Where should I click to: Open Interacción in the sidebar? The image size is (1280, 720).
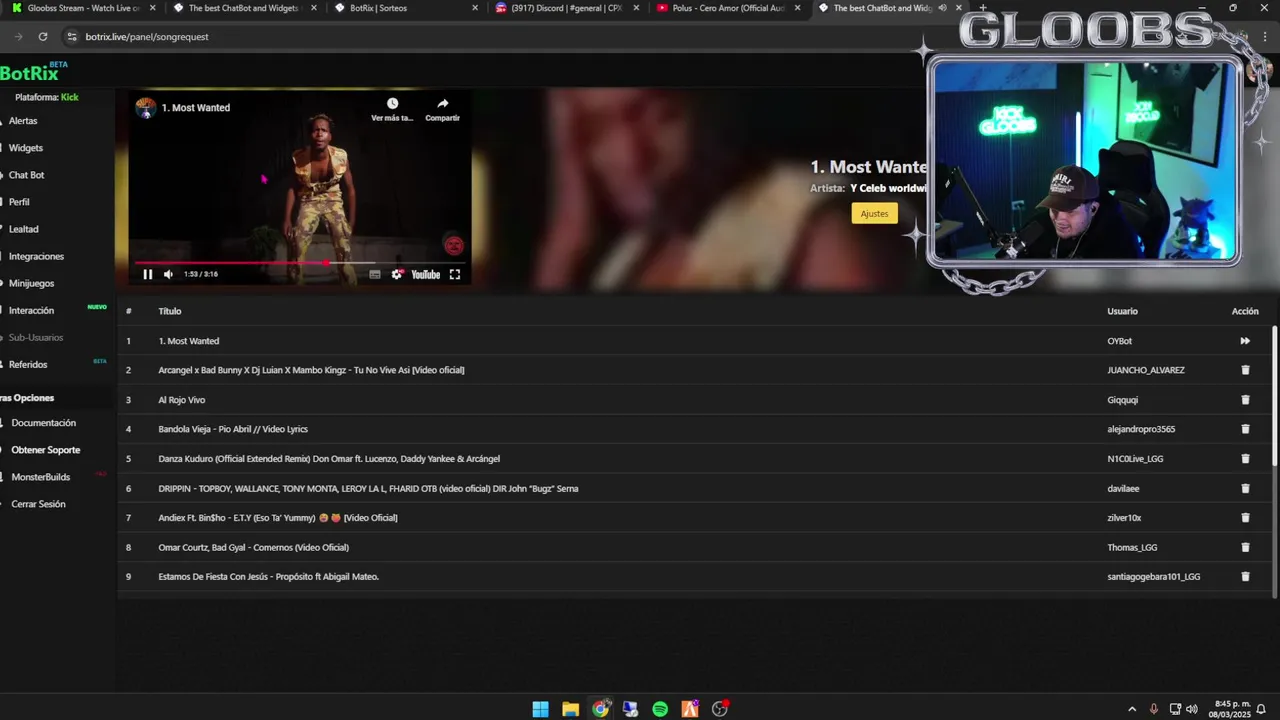31,311
